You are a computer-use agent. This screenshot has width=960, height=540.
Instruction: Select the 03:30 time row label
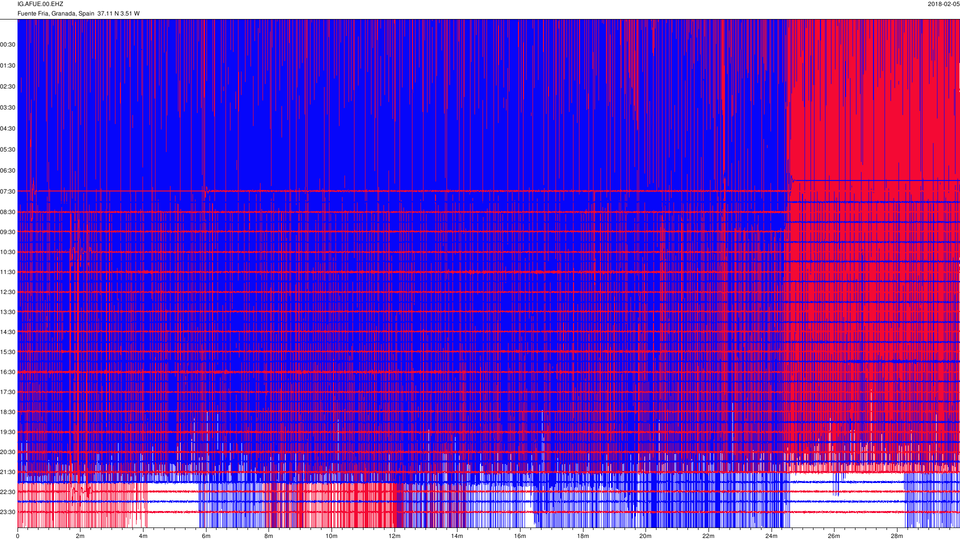(x=8, y=108)
